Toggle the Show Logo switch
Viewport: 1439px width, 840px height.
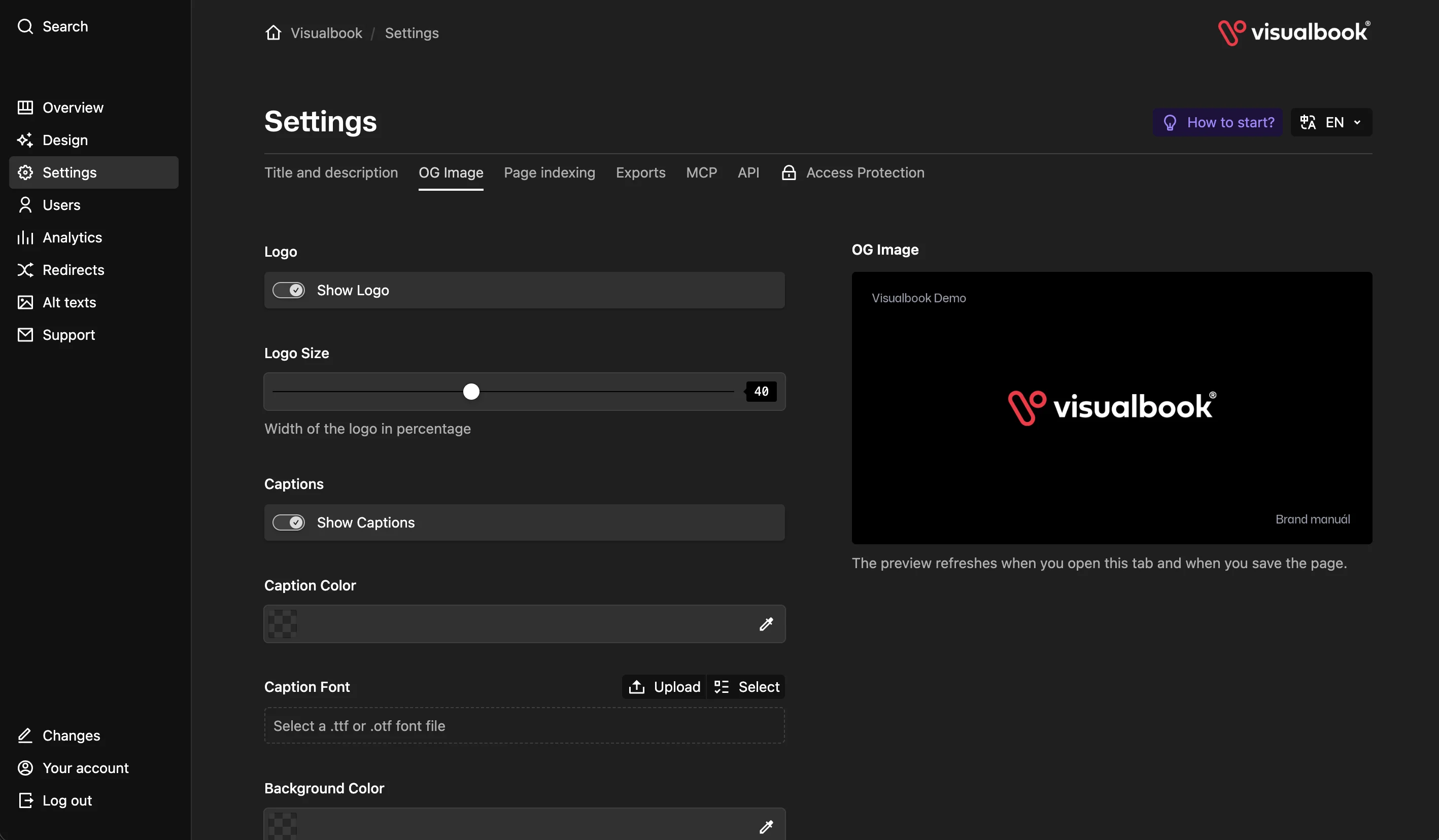coord(288,290)
